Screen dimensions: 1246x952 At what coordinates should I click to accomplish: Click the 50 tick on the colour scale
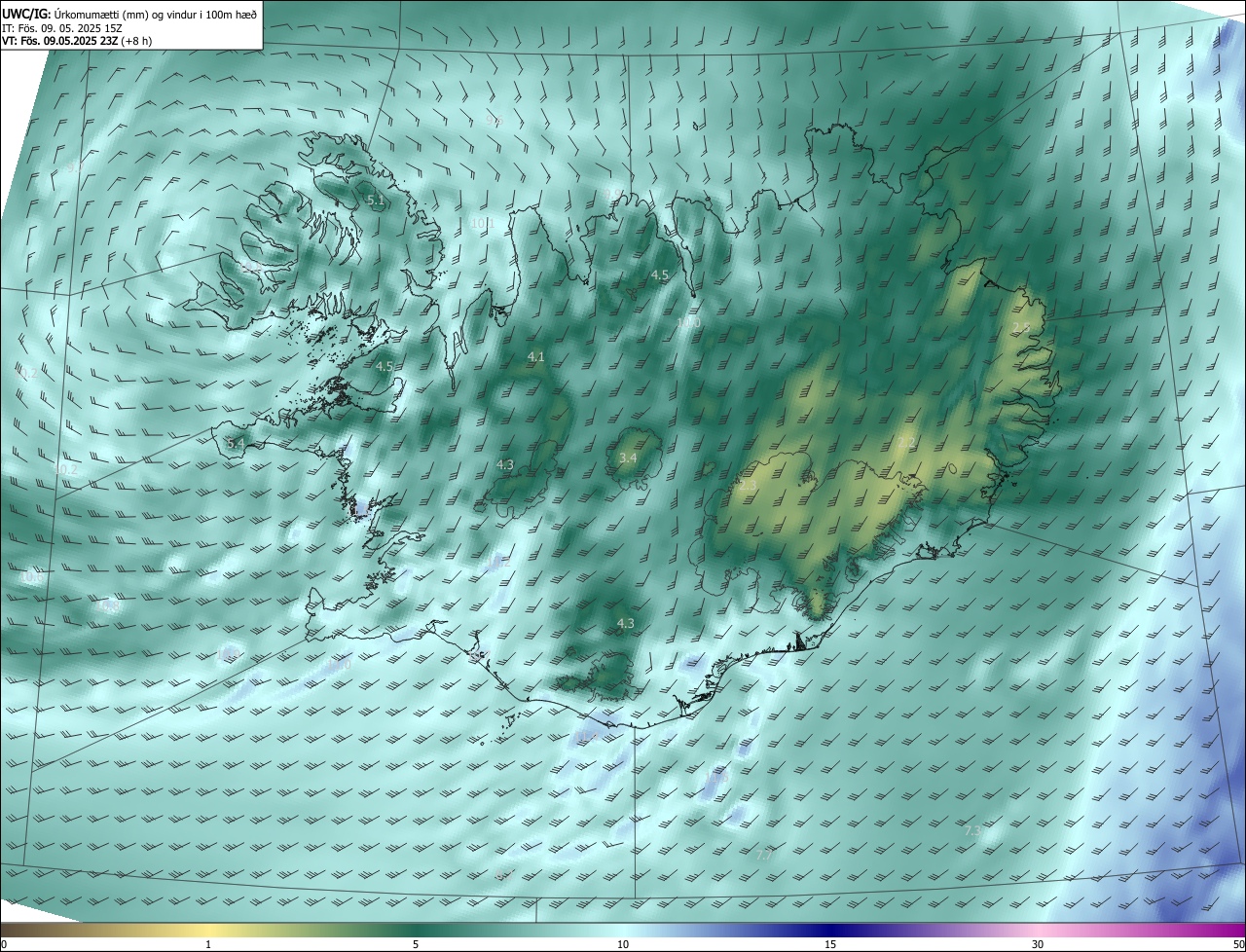pos(1237,944)
